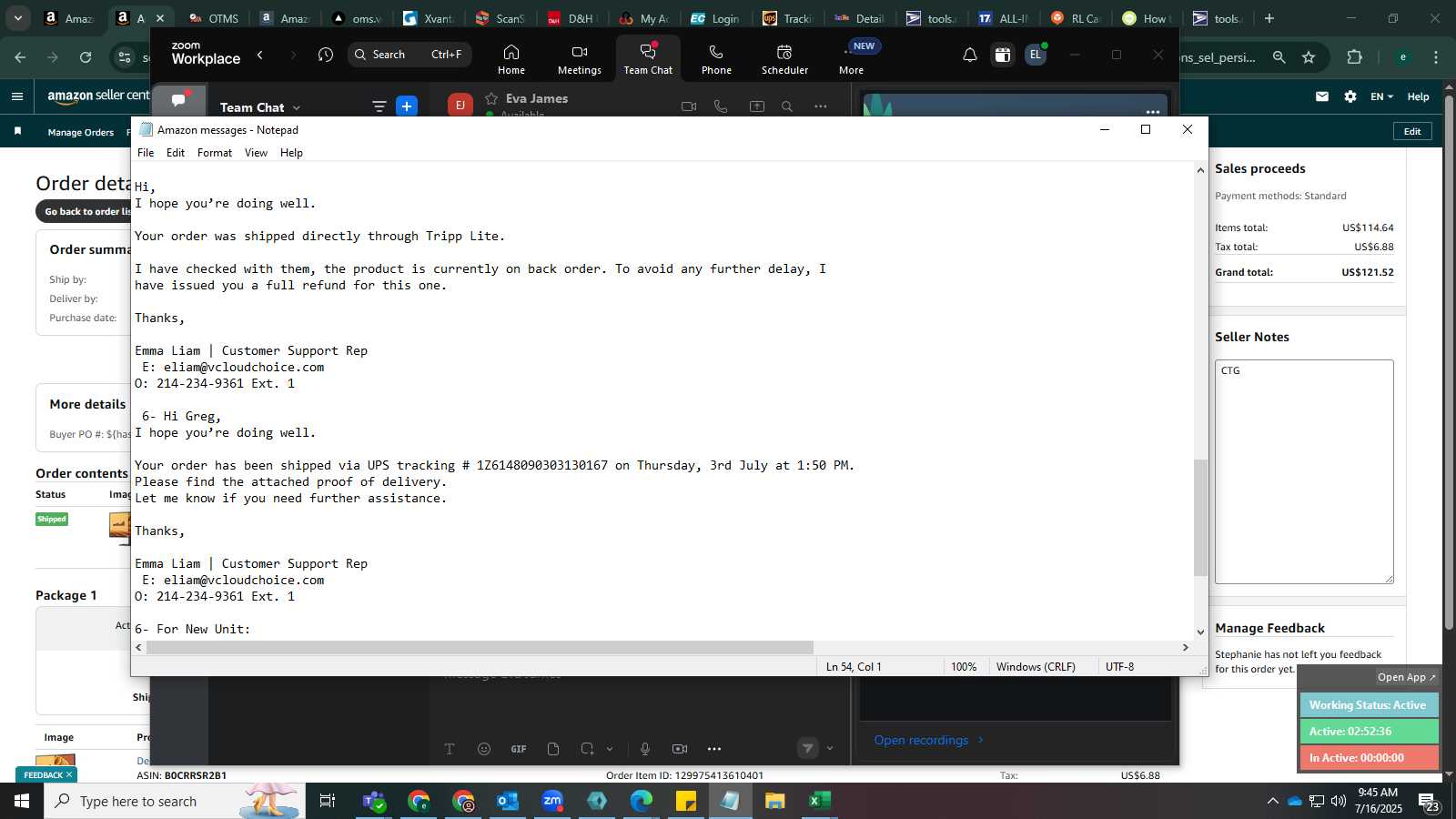Open Seller Central settings gear

tap(1350, 96)
